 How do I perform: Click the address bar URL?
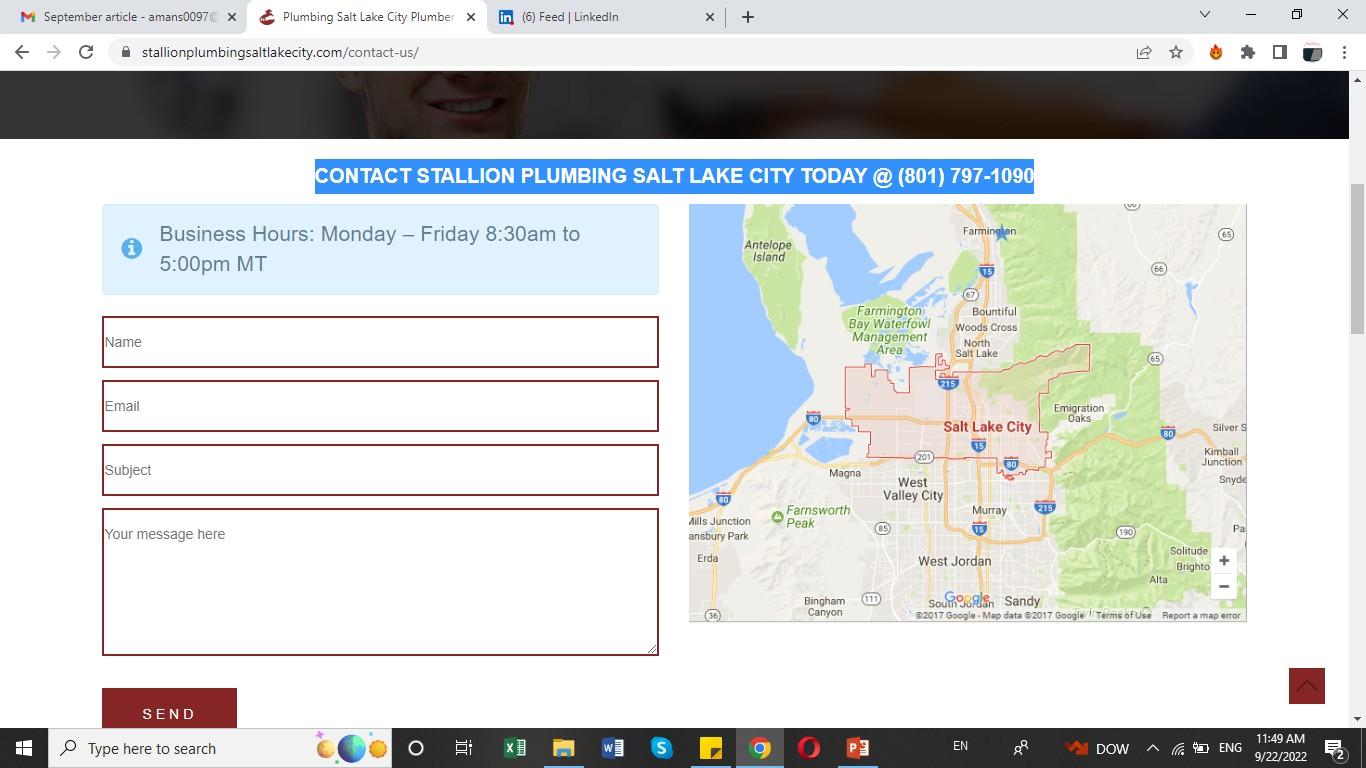point(280,52)
